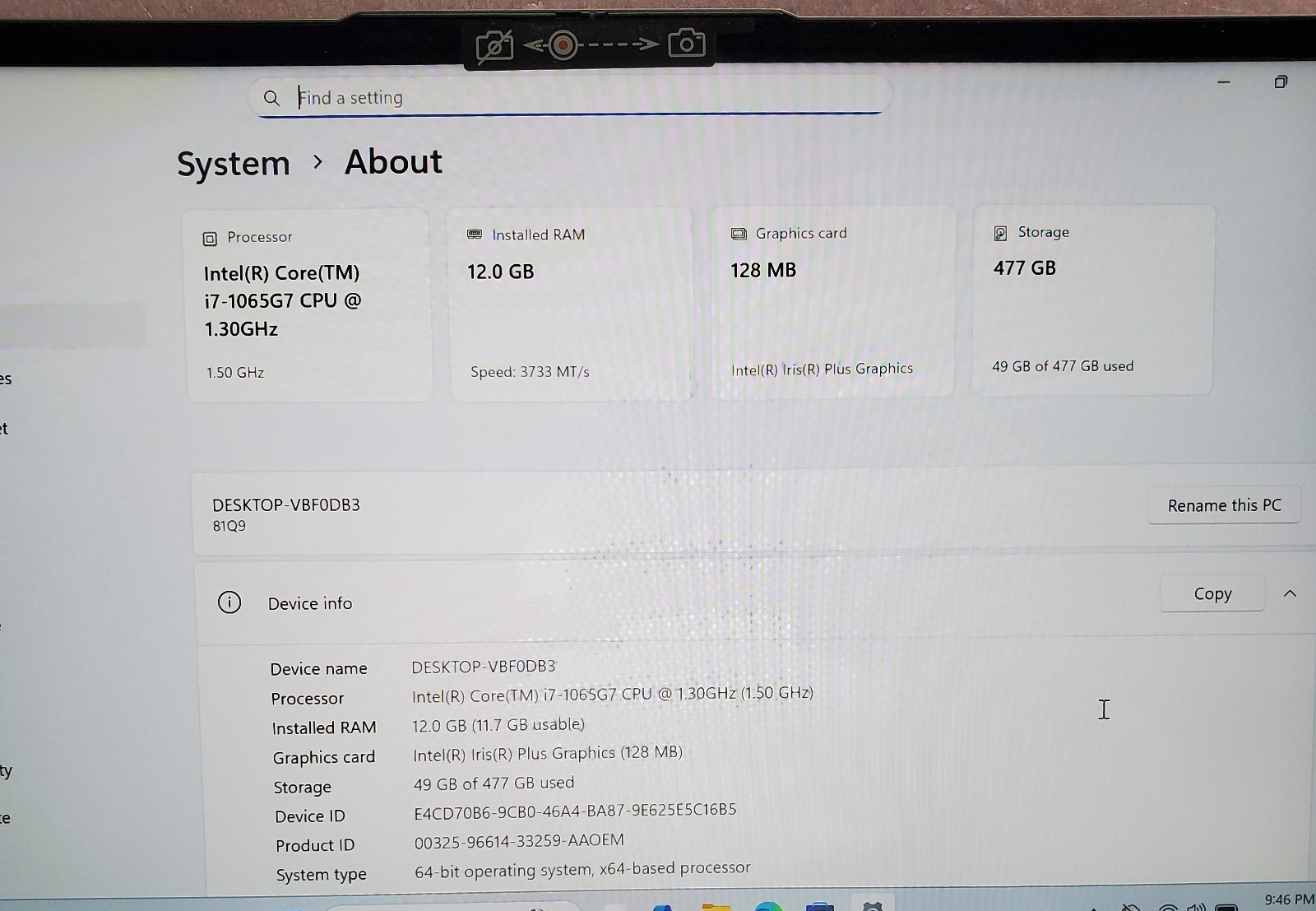Click 49 GB of 477 GB used in the Storage card
1316x911 pixels.
point(1063,366)
